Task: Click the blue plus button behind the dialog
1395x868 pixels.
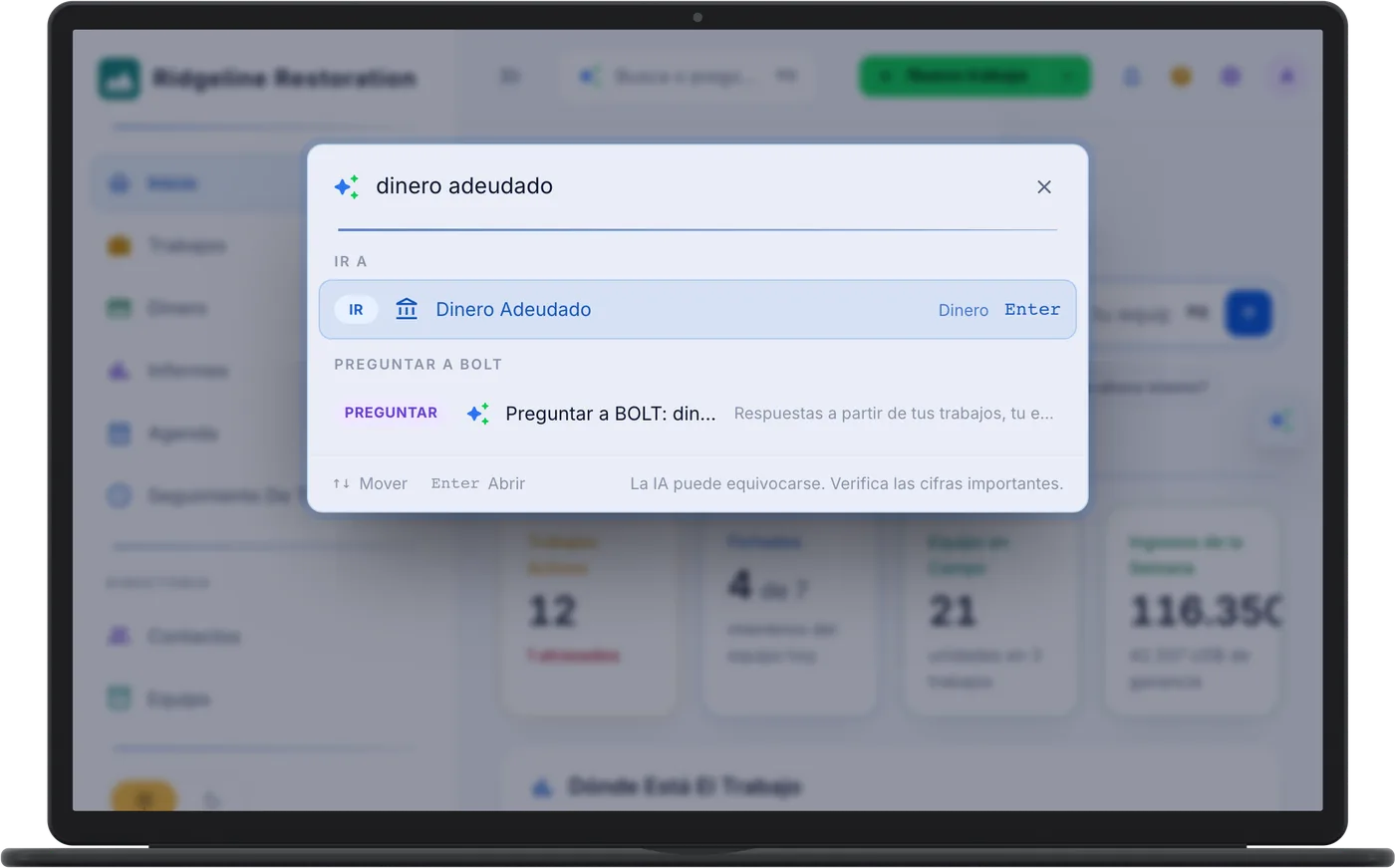Action: point(1249,313)
